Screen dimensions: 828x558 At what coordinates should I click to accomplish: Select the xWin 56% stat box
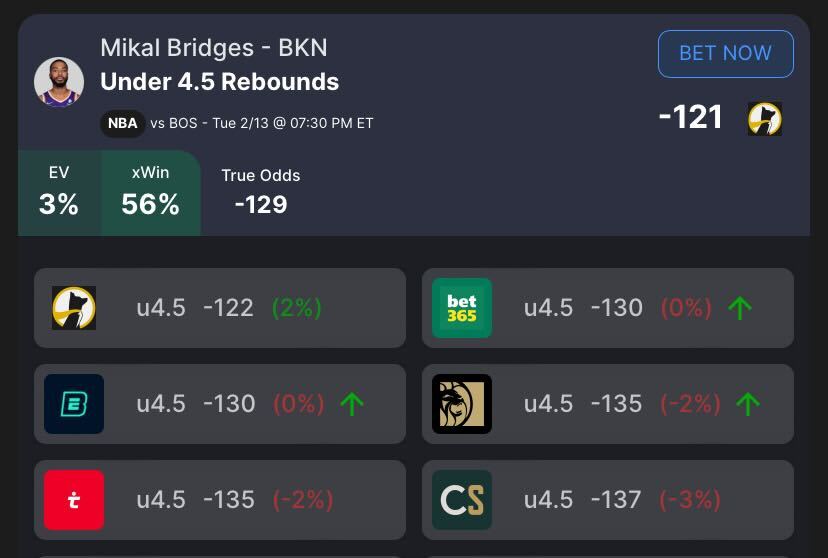click(150, 193)
